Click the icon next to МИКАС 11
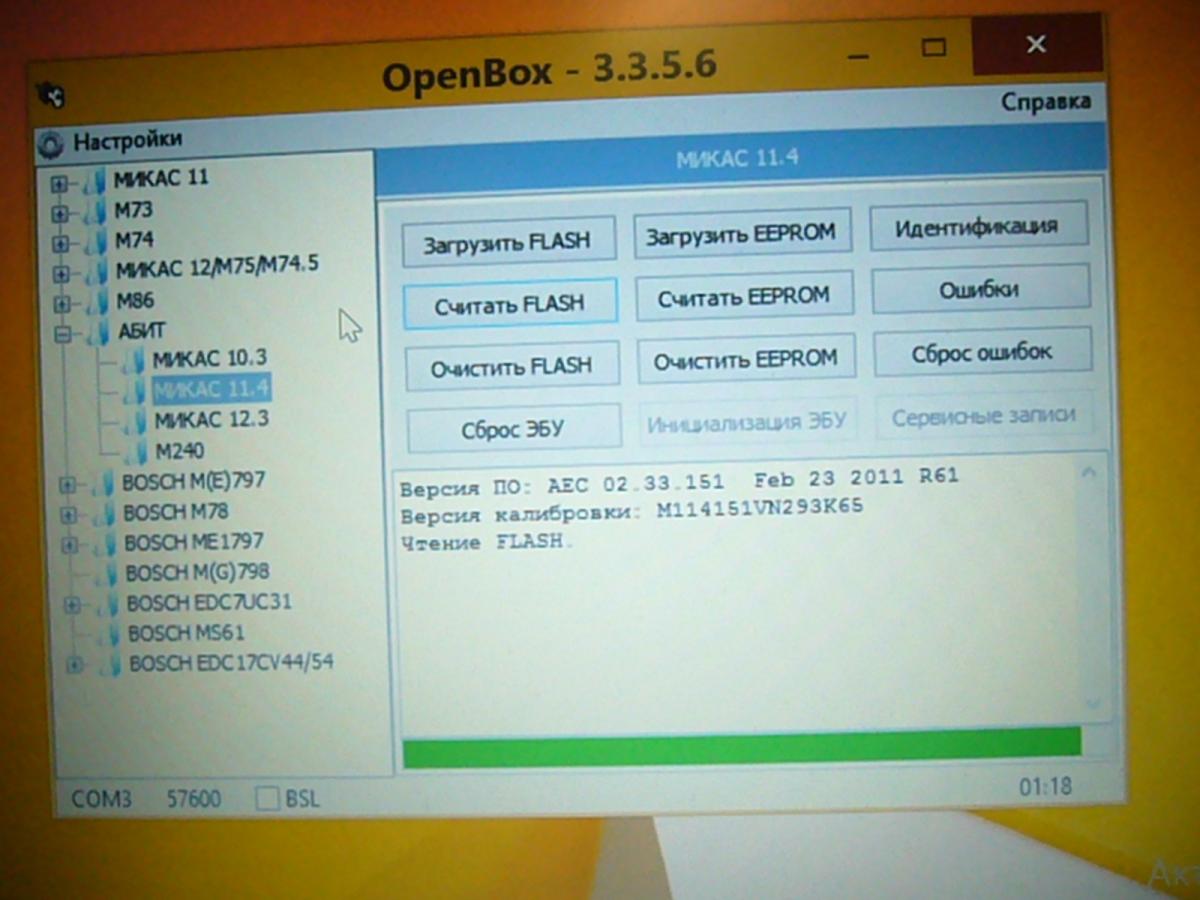 [x=96, y=182]
